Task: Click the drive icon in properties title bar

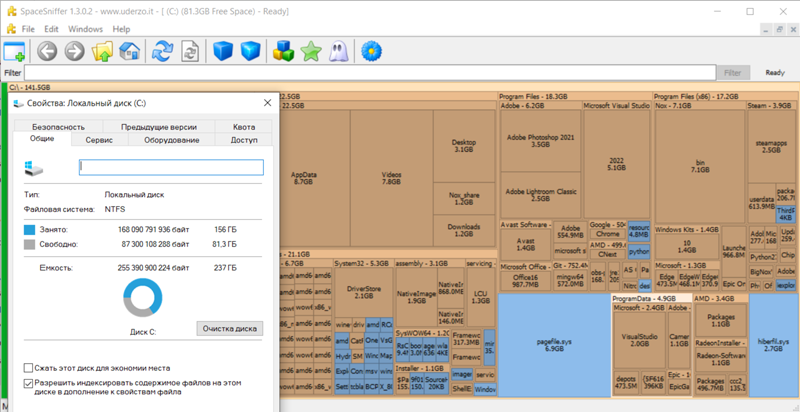Action: point(18,103)
